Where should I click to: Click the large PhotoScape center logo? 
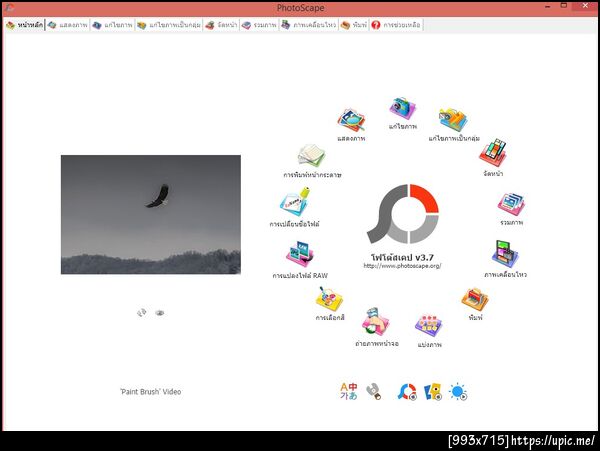pyautogui.click(x=403, y=214)
